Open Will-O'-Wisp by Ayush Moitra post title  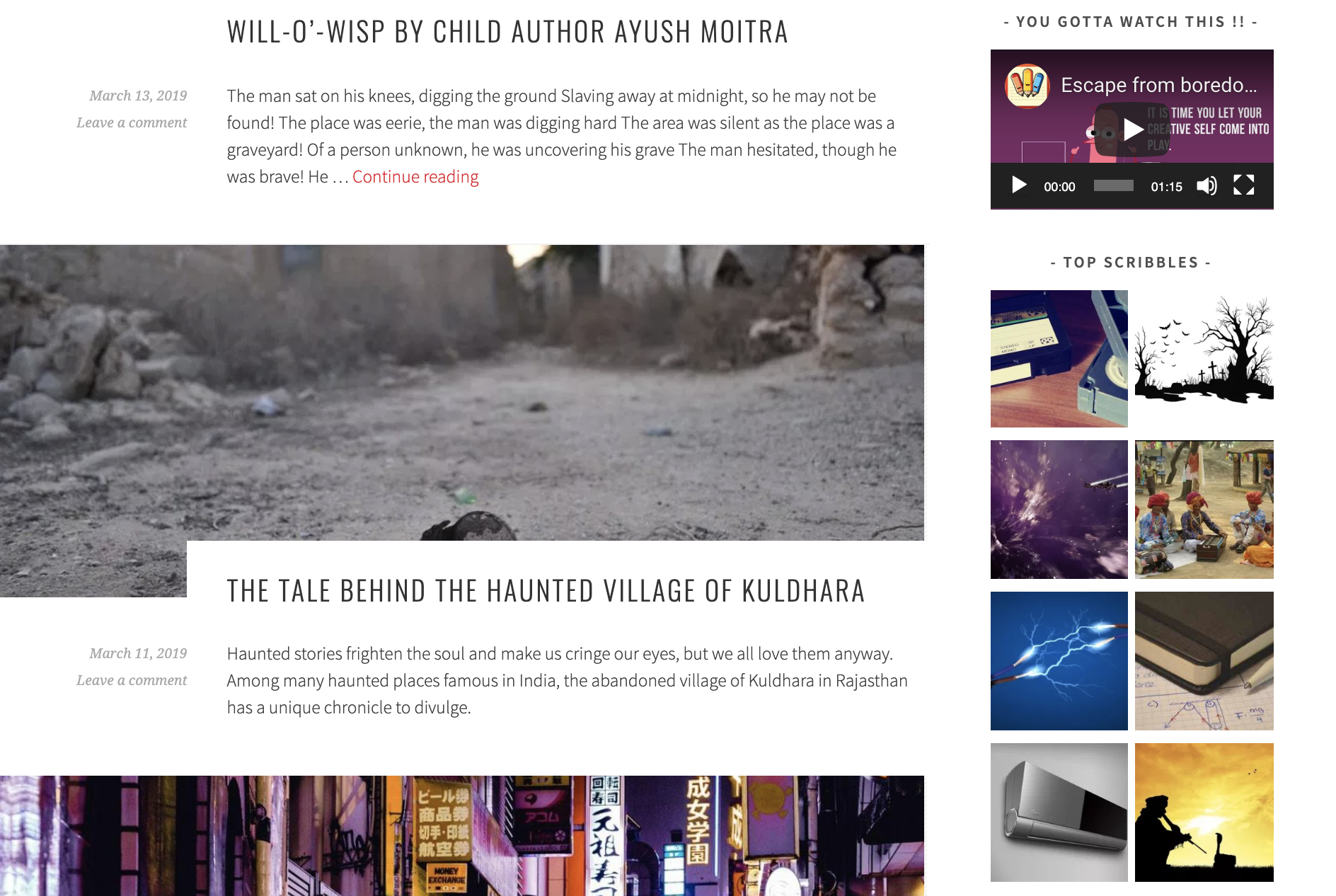tap(507, 32)
